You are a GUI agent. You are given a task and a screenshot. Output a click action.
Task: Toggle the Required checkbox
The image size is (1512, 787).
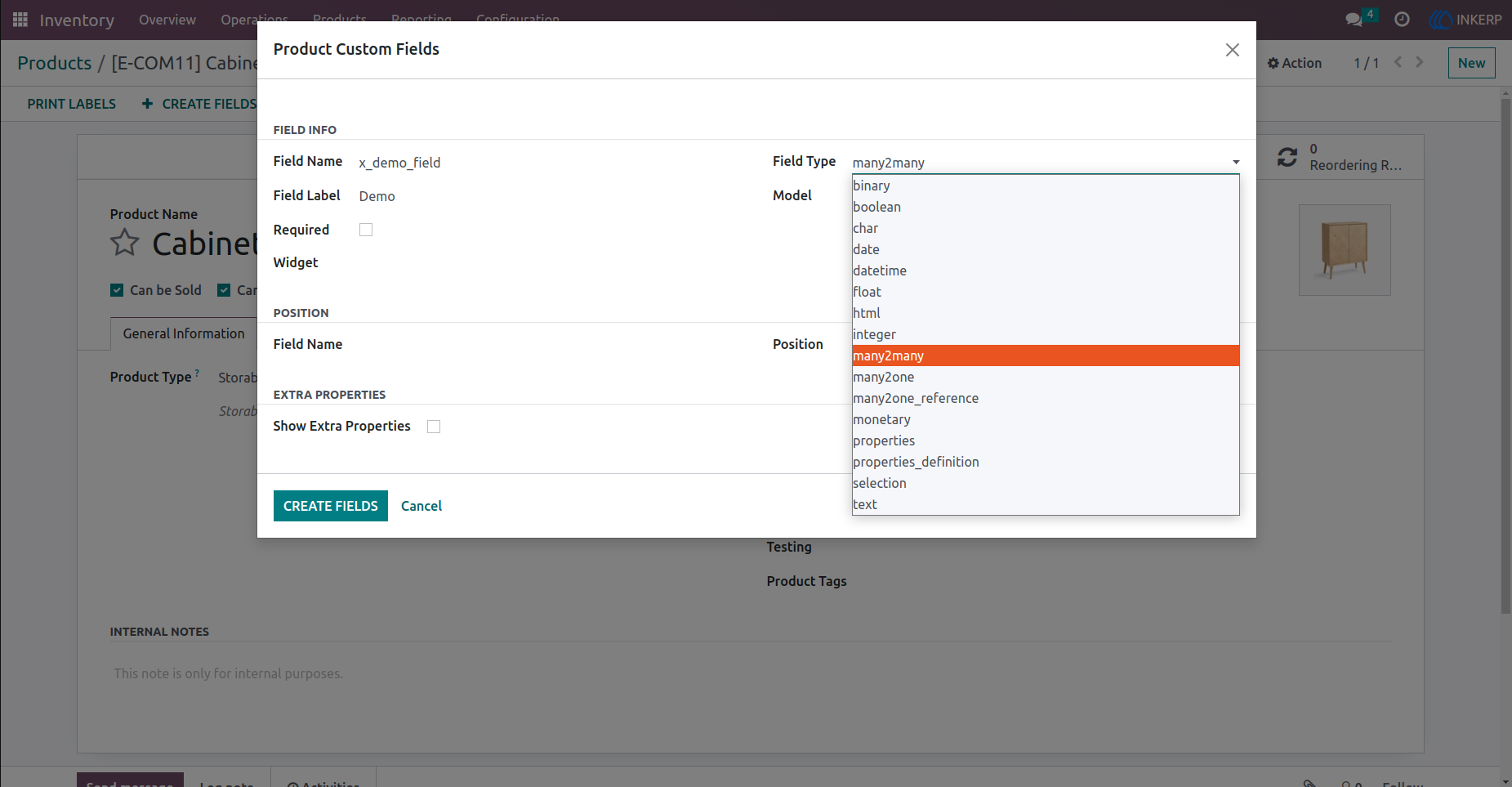click(x=366, y=230)
